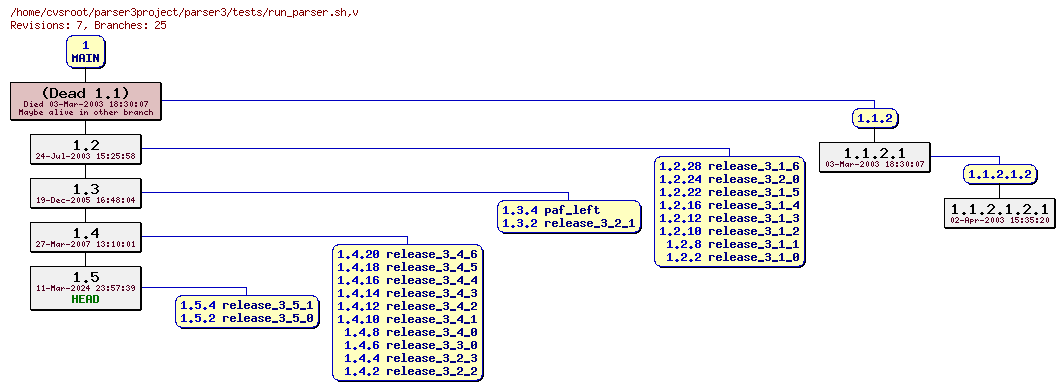
Task: Click branch 1.3.4 paf_left
Action: 552,210
